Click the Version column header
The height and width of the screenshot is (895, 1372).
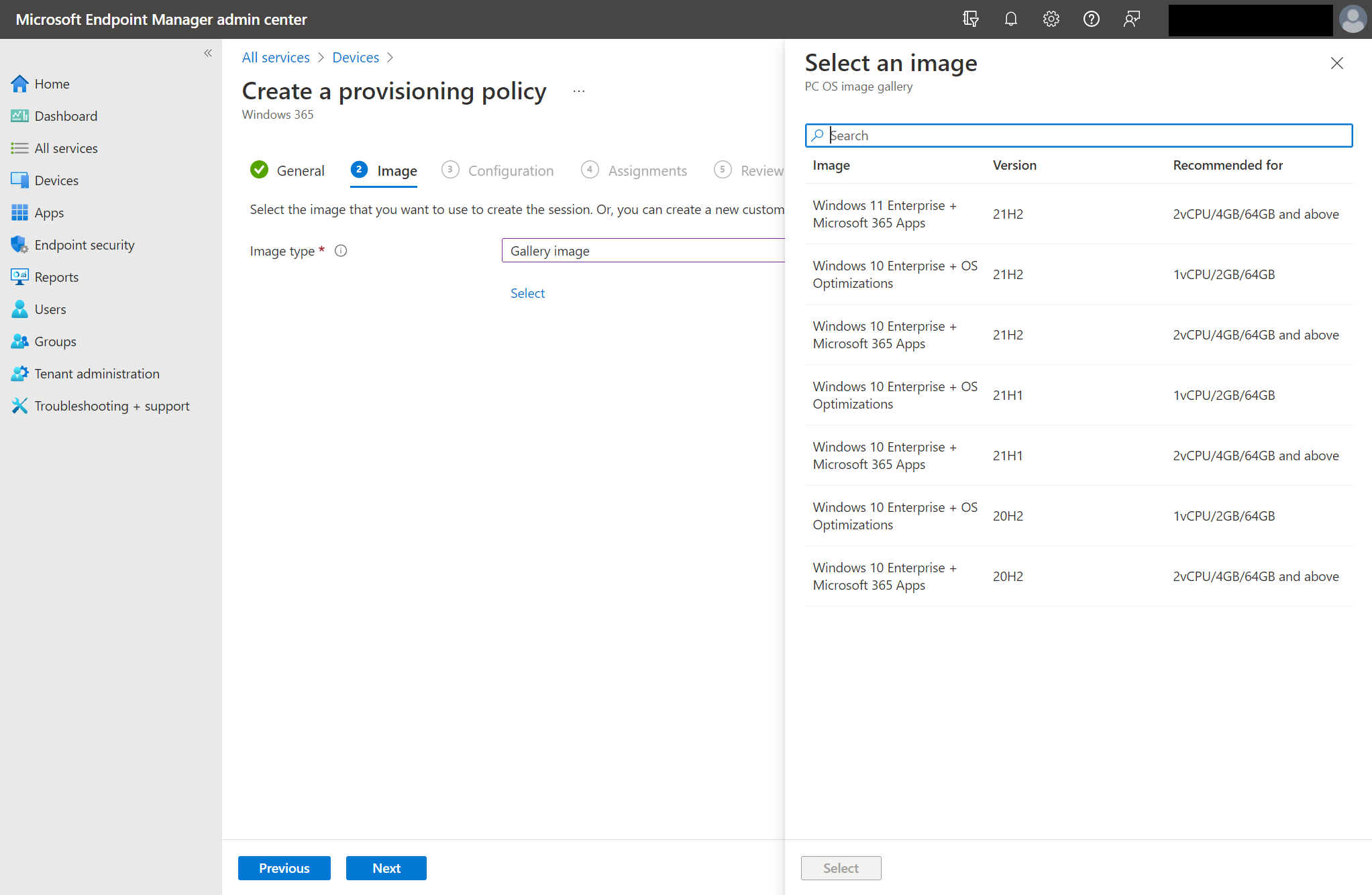pos(1014,165)
